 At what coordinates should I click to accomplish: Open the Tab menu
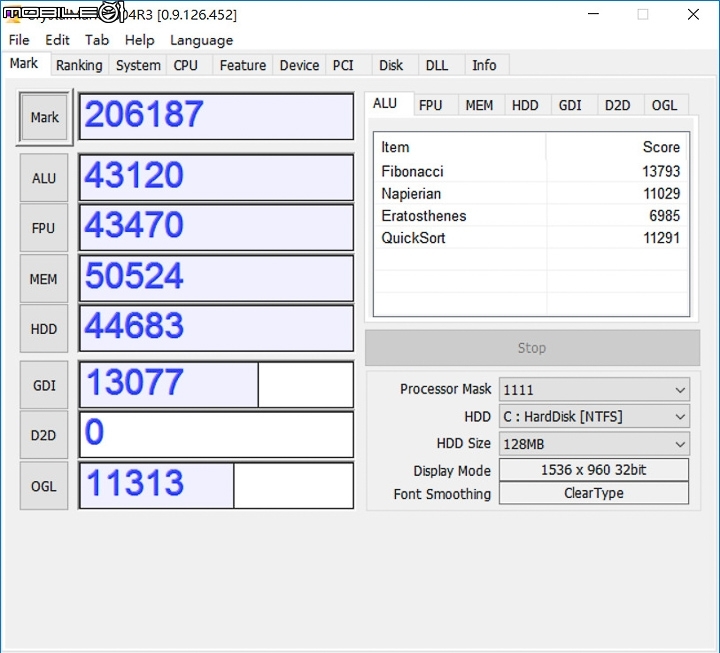96,40
